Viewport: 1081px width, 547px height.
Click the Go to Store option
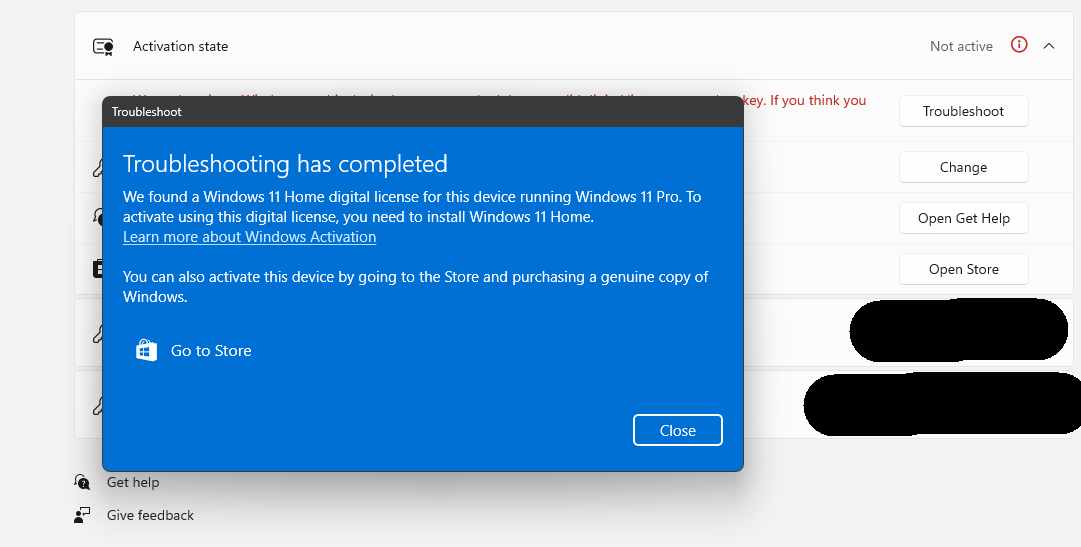(194, 350)
